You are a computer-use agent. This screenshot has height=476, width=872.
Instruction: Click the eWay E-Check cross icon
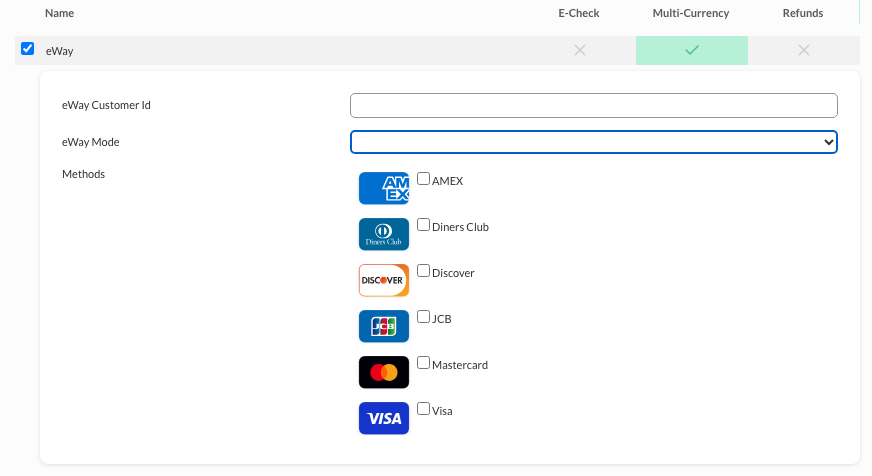tap(580, 50)
